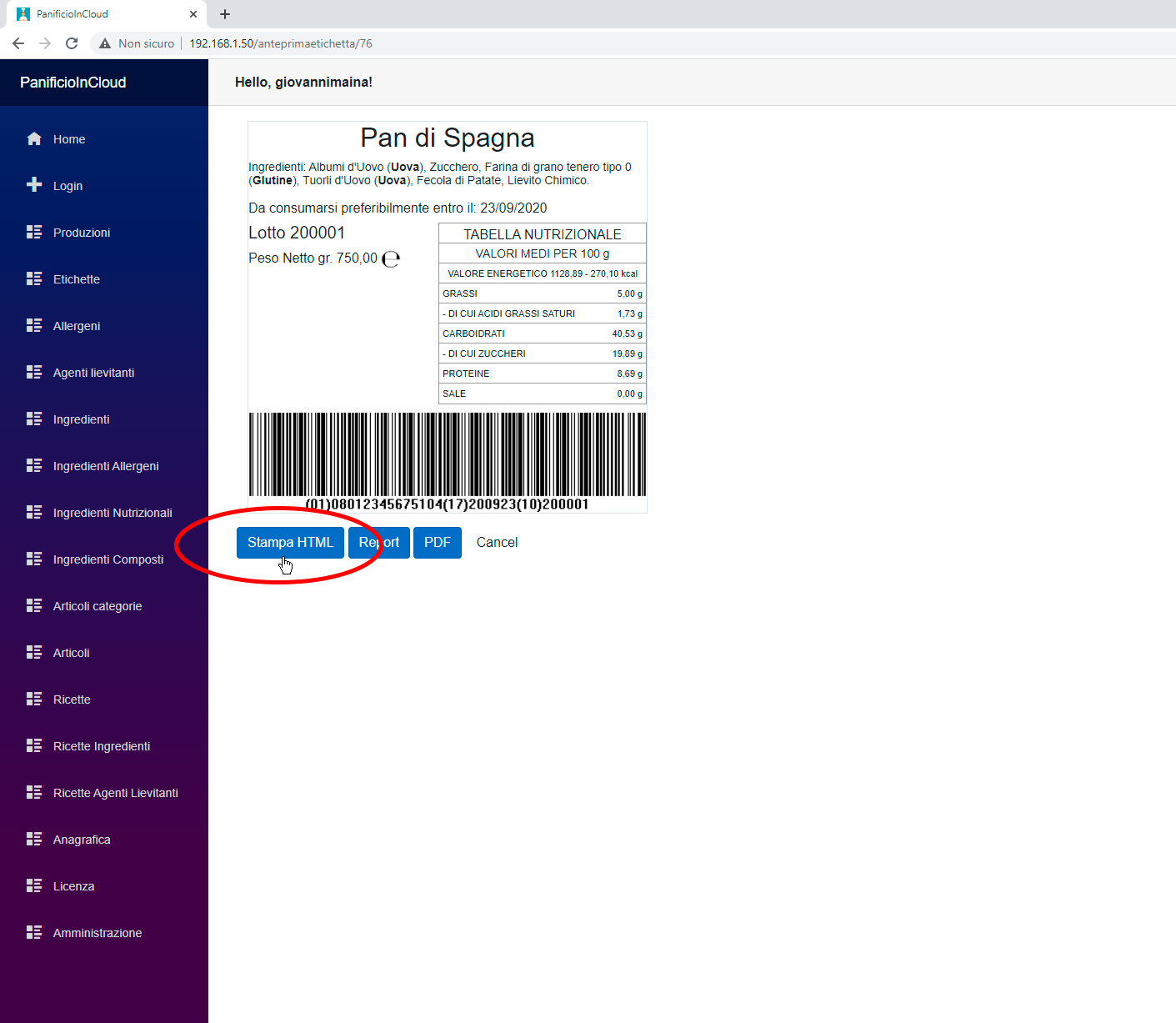The width and height of the screenshot is (1176, 1023).
Task: Click the Ingredienti Composti list icon
Action: coord(34,559)
